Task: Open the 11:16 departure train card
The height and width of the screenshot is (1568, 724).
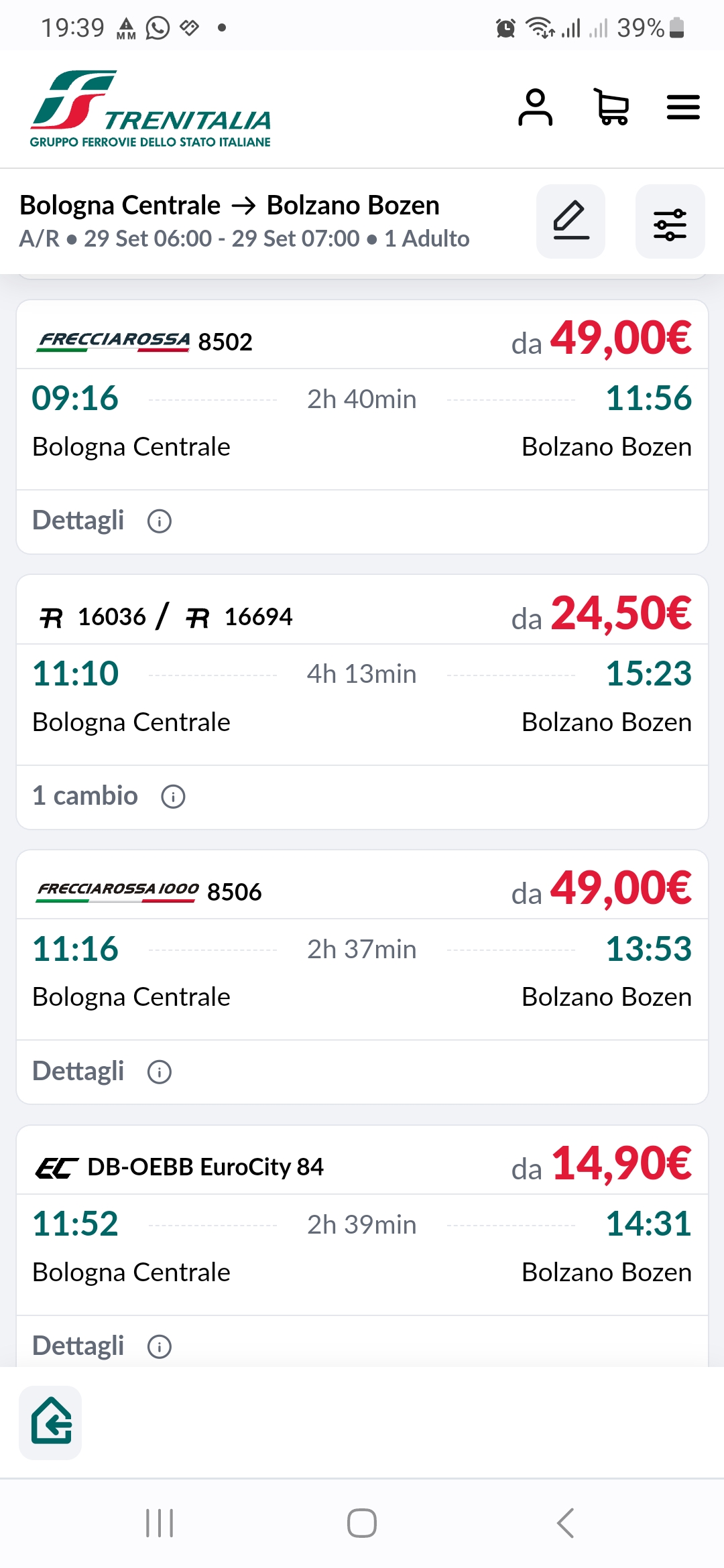Action: [362, 976]
